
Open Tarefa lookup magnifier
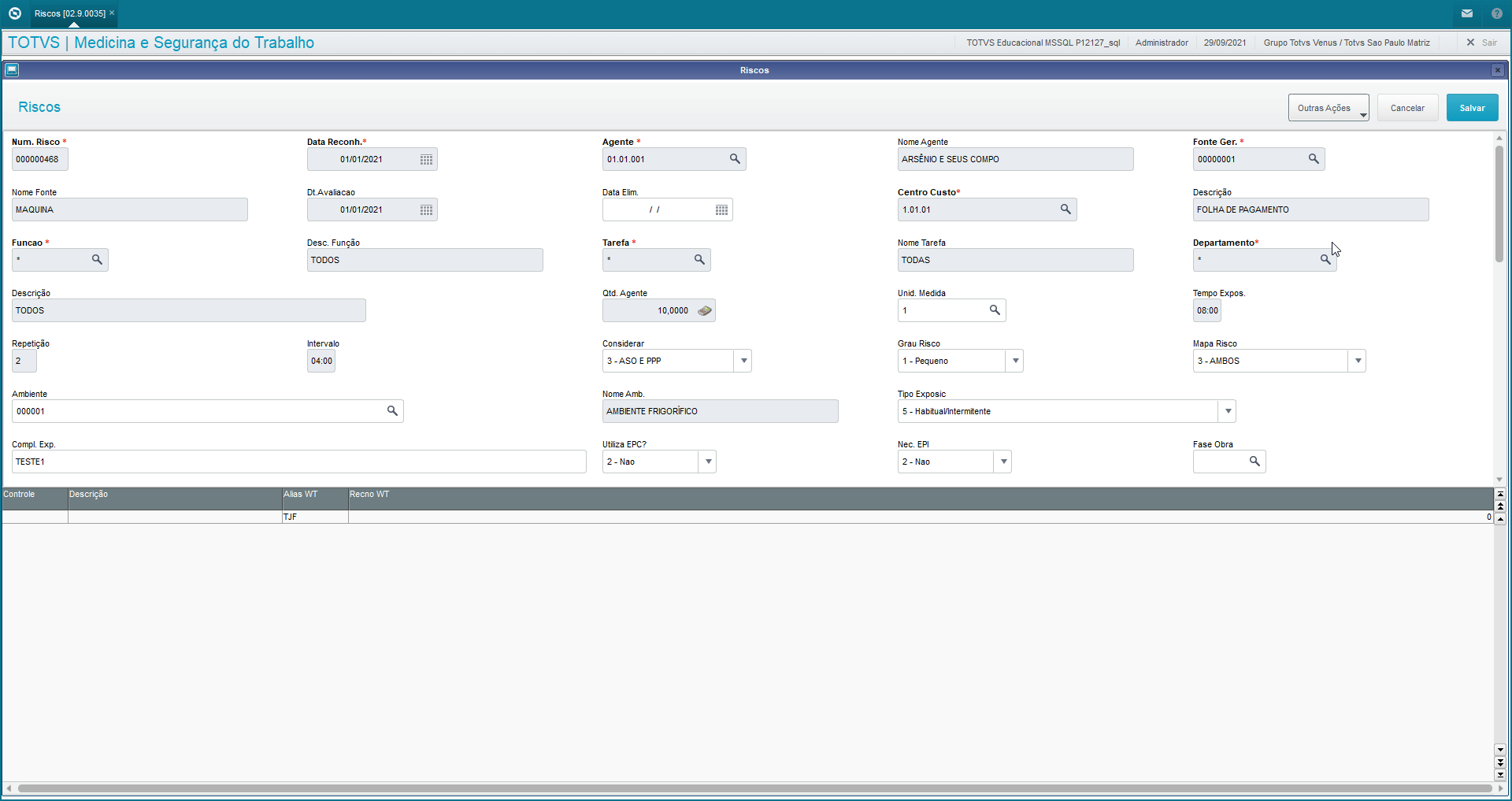coord(699,260)
